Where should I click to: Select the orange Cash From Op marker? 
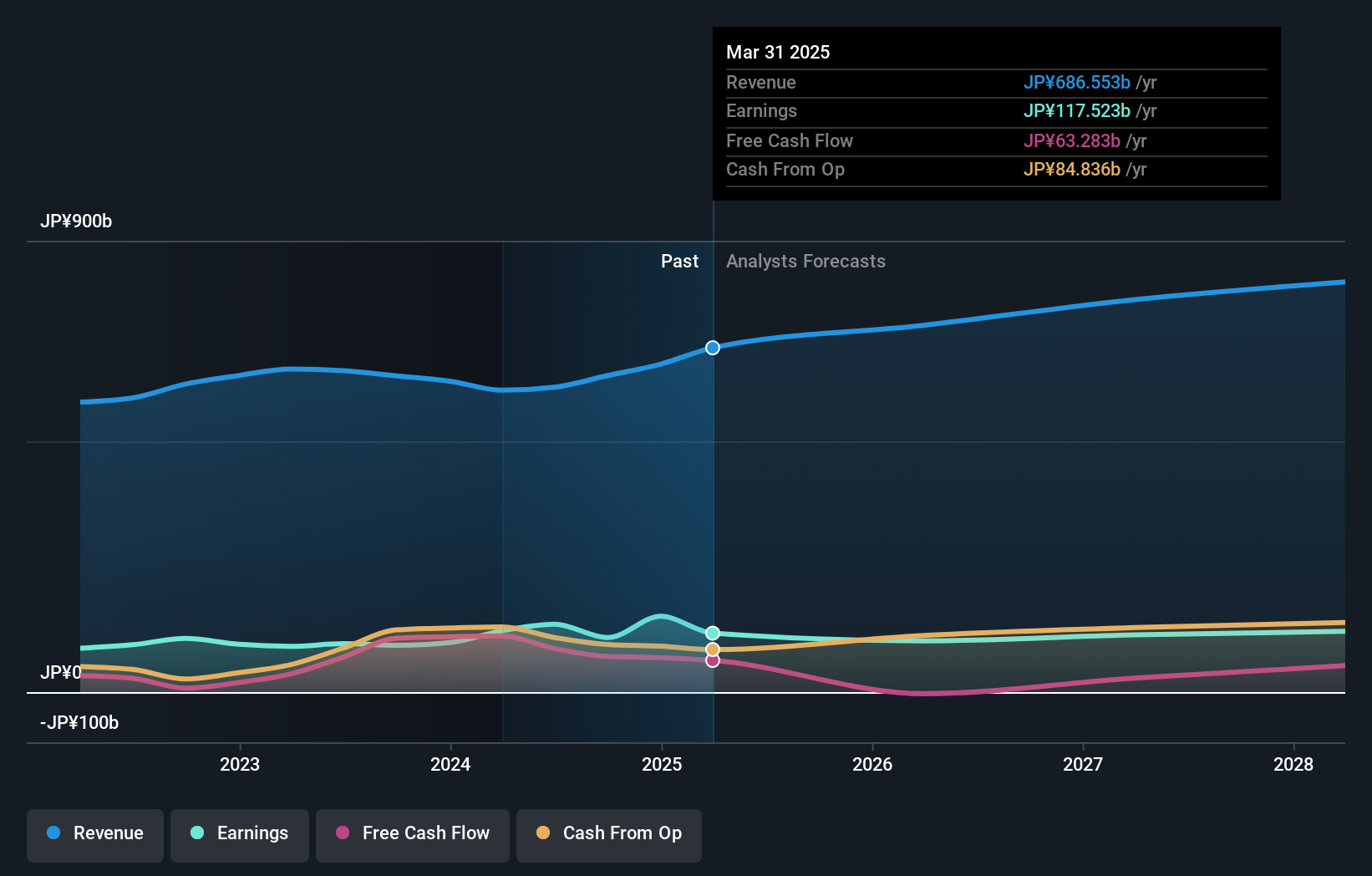coord(712,649)
